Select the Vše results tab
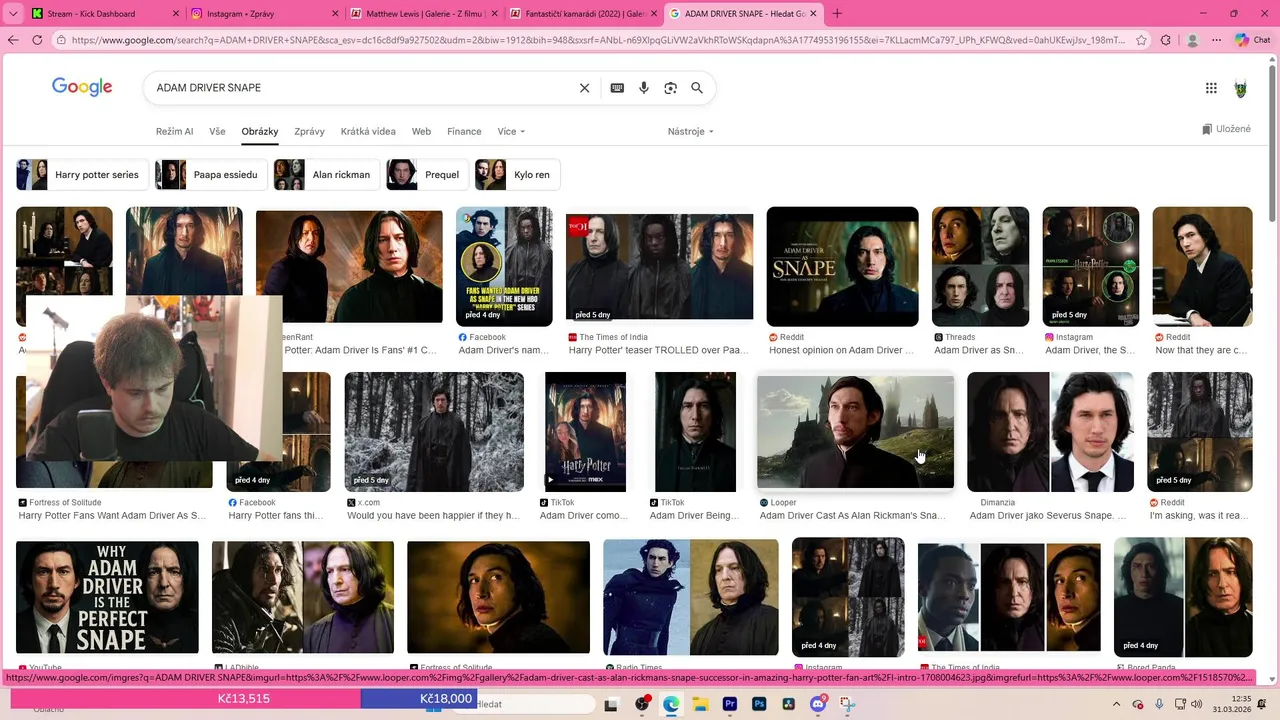This screenshot has width=1280, height=720. pyautogui.click(x=217, y=131)
